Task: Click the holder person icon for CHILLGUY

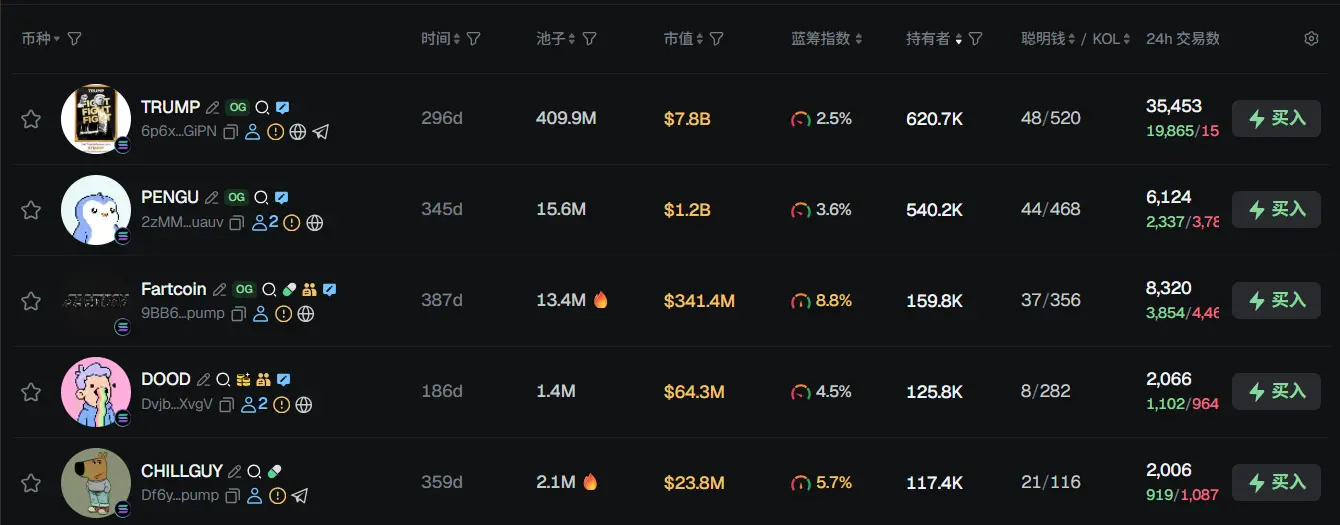Action: tap(255, 496)
